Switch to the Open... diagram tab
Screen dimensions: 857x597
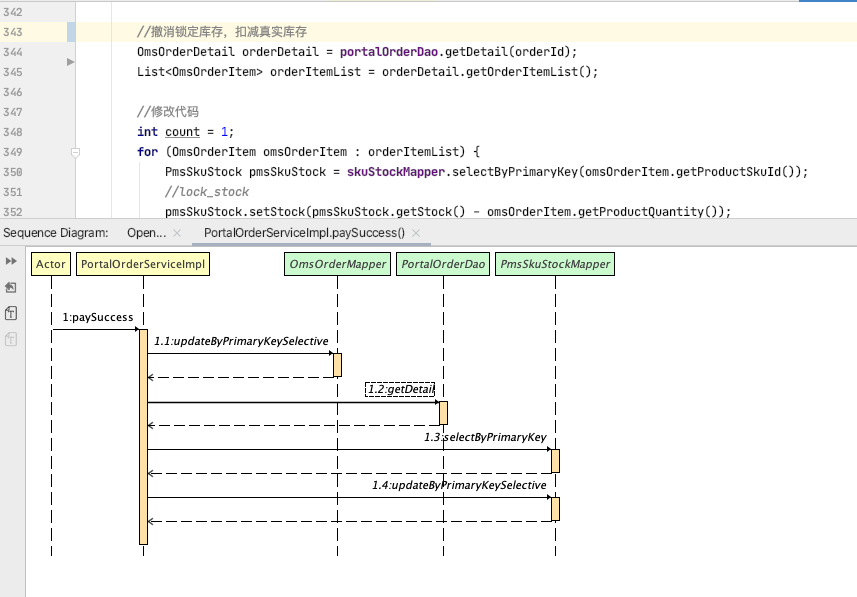[x=146, y=233]
